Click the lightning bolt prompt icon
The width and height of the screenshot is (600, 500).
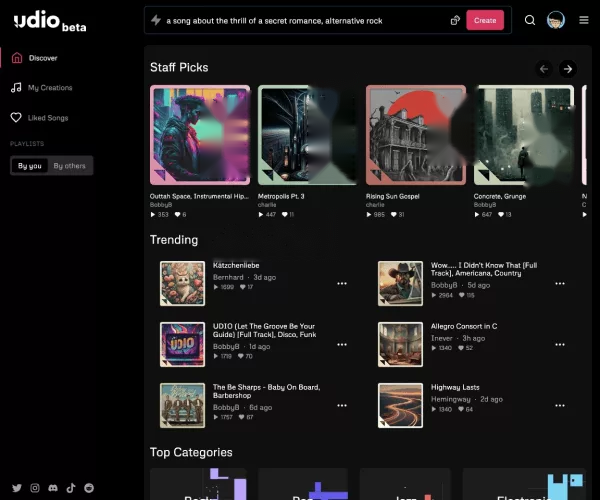156,20
